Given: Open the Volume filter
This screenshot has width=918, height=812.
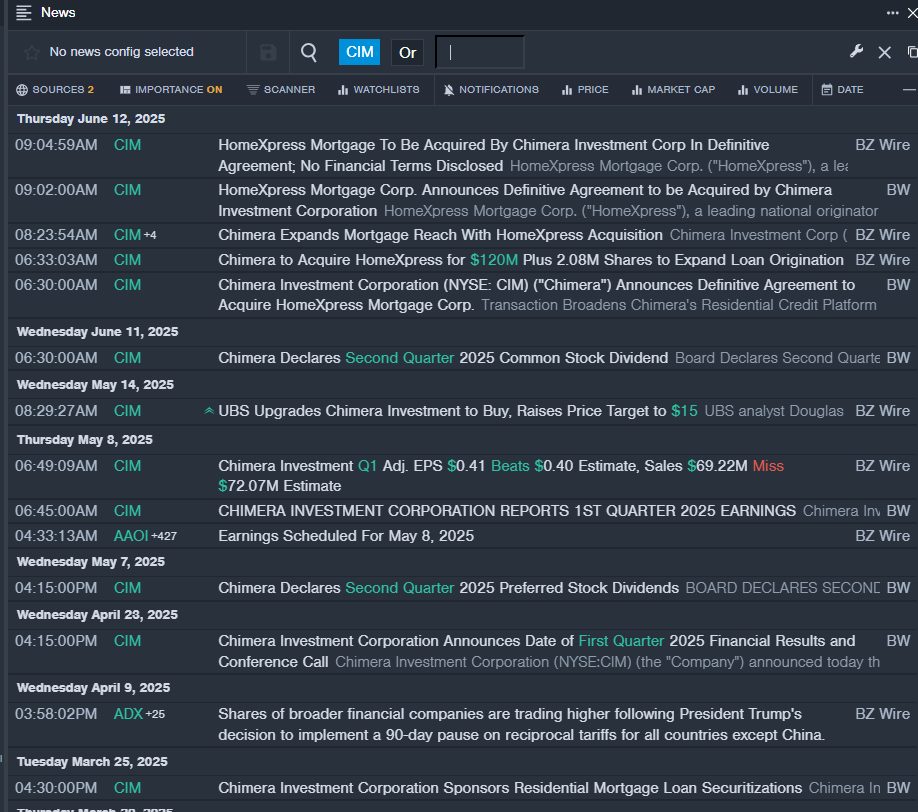Looking at the screenshot, I should pyautogui.click(x=768, y=90).
